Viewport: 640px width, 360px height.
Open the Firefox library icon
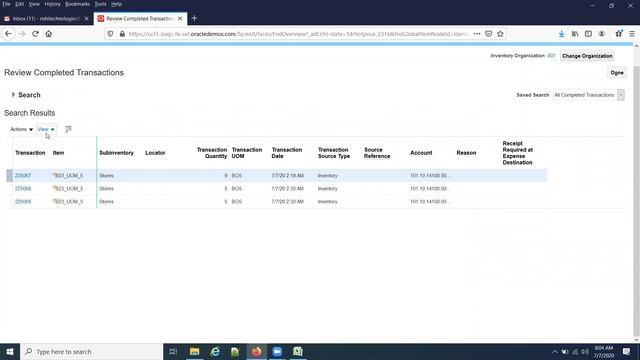pyautogui.click(x=575, y=34)
